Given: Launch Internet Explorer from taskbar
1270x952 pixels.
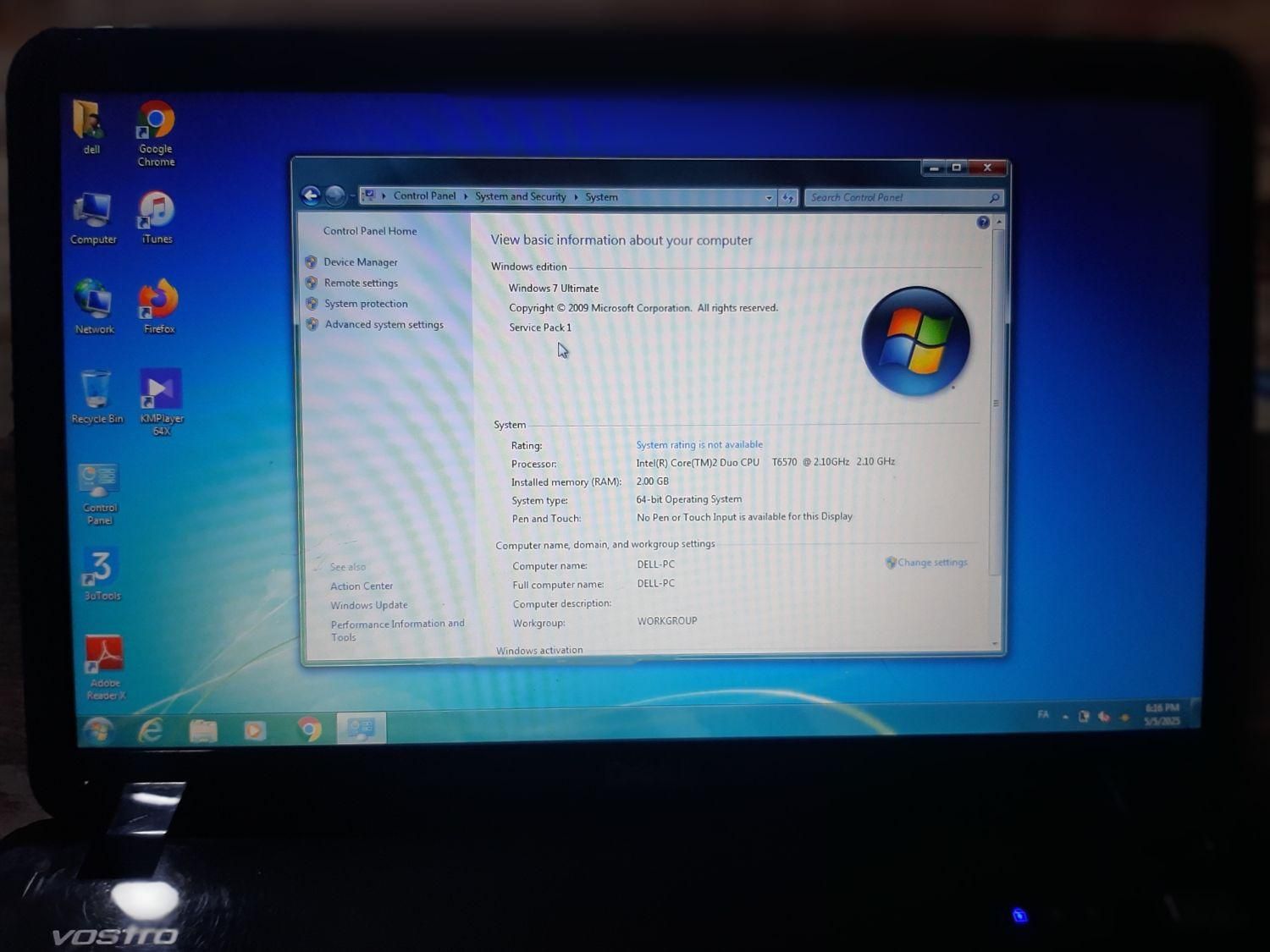Looking at the screenshot, I should [151, 729].
